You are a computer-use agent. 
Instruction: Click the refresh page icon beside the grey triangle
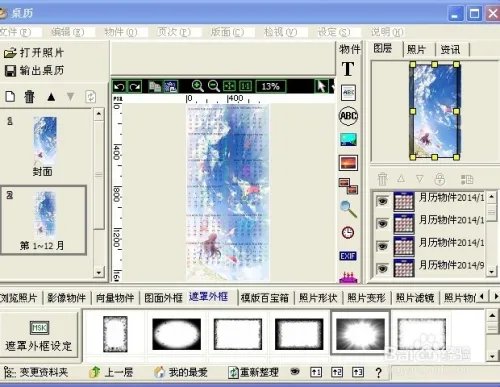tap(91, 97)
